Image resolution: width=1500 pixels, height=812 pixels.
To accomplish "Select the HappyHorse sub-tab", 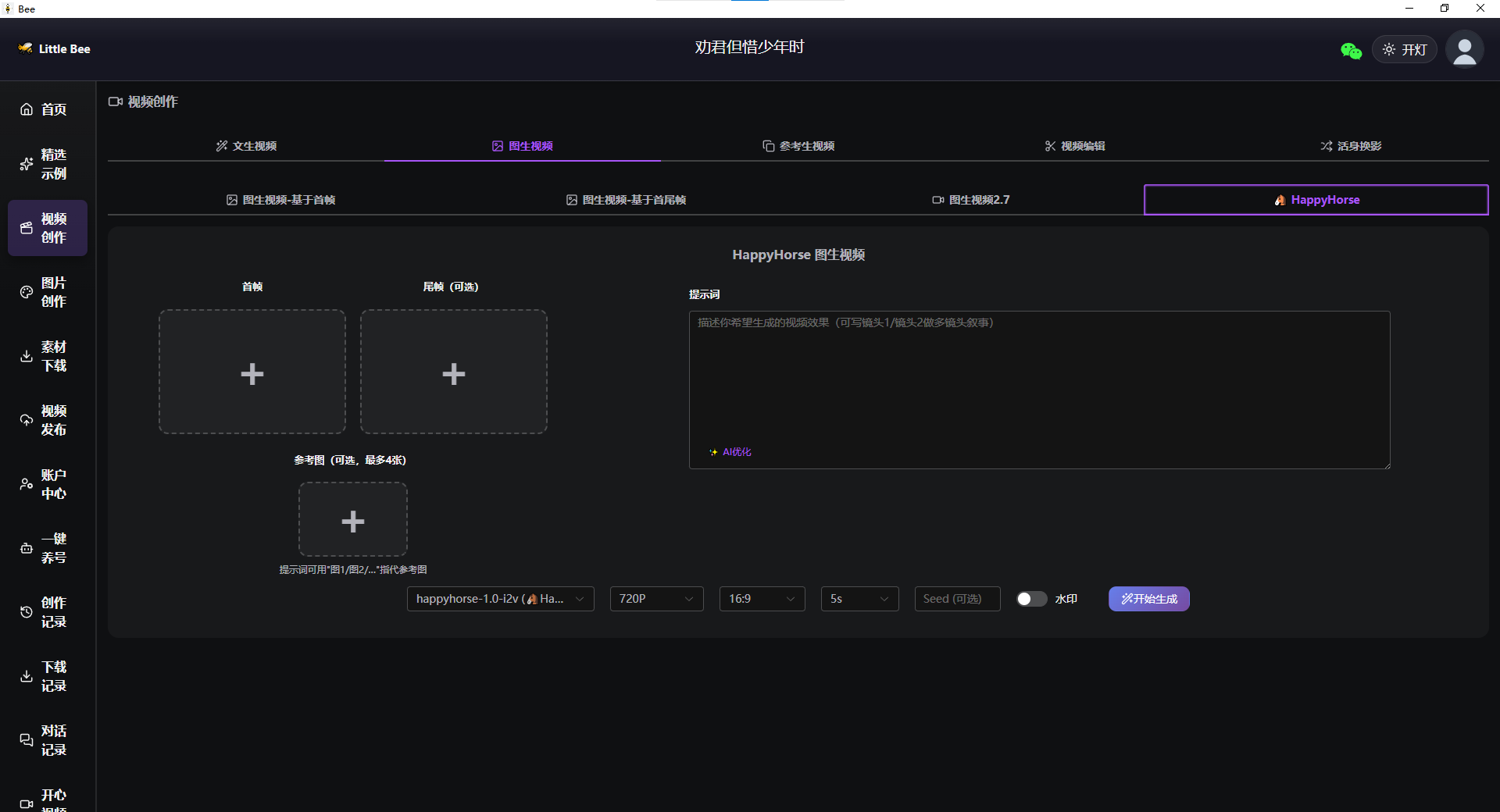I will click(1316, 200).
